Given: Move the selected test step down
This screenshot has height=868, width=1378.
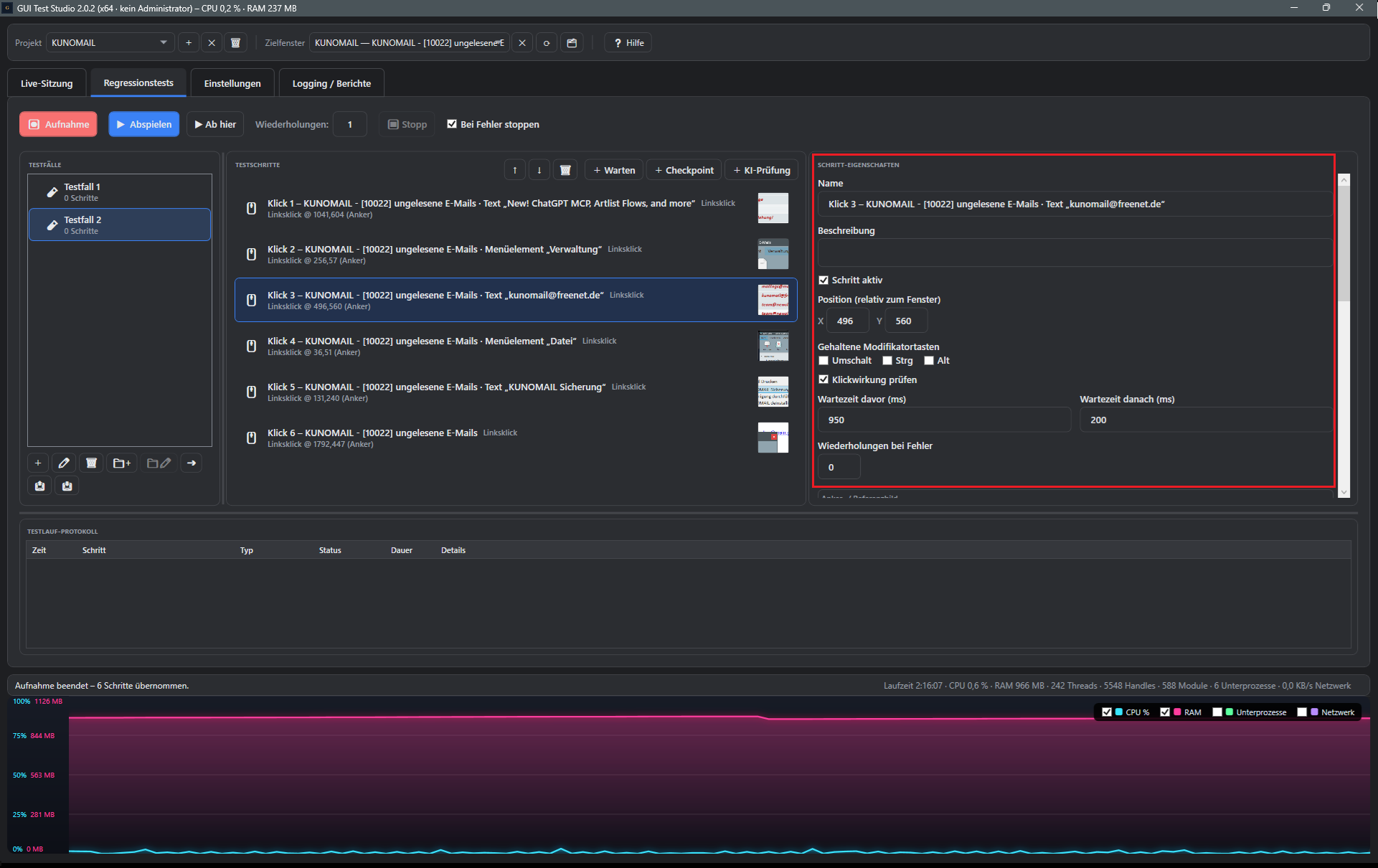Looking at the screenshot, I should pyautogui.click(x=539, y=170).
